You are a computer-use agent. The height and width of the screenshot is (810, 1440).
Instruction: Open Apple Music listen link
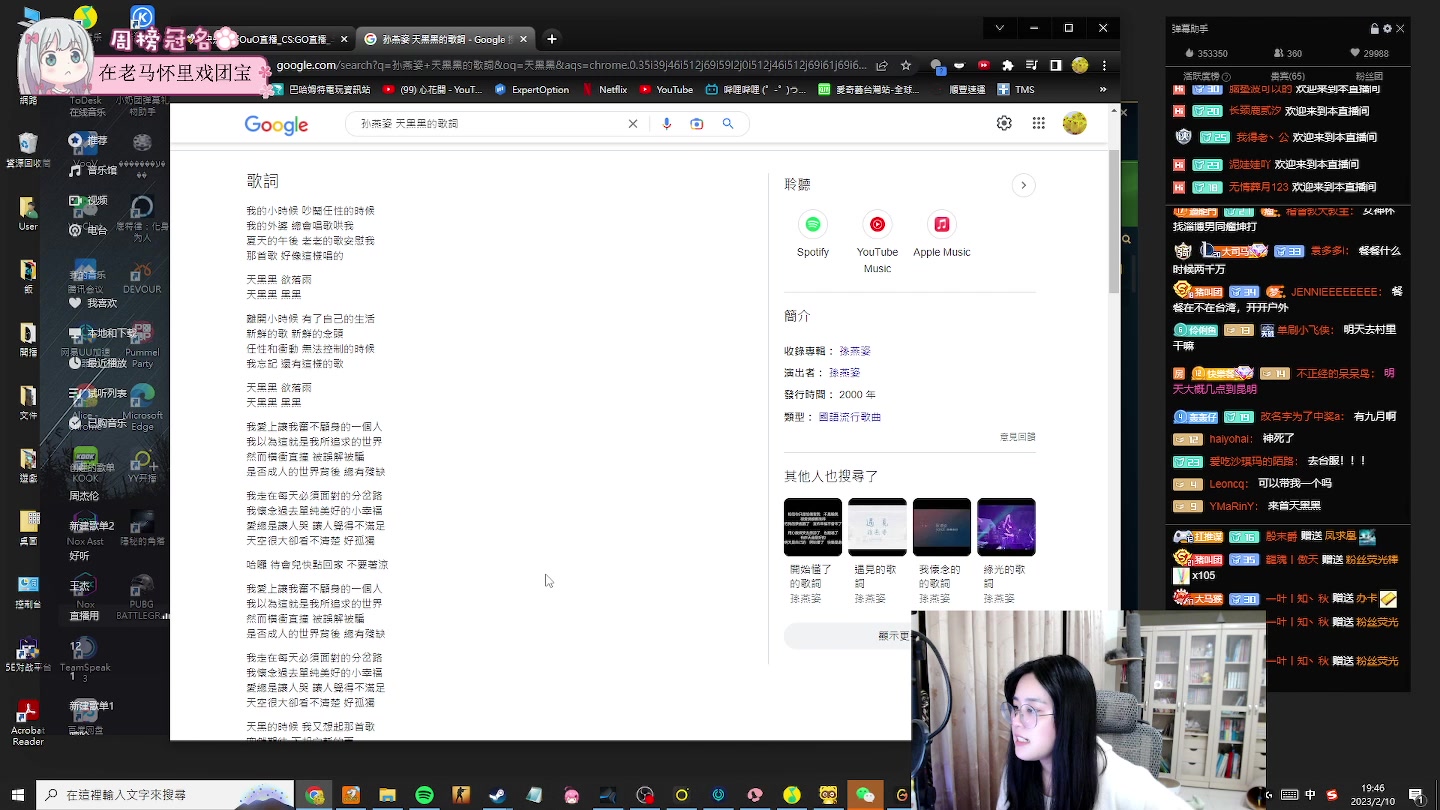click(x=941, y=235)
